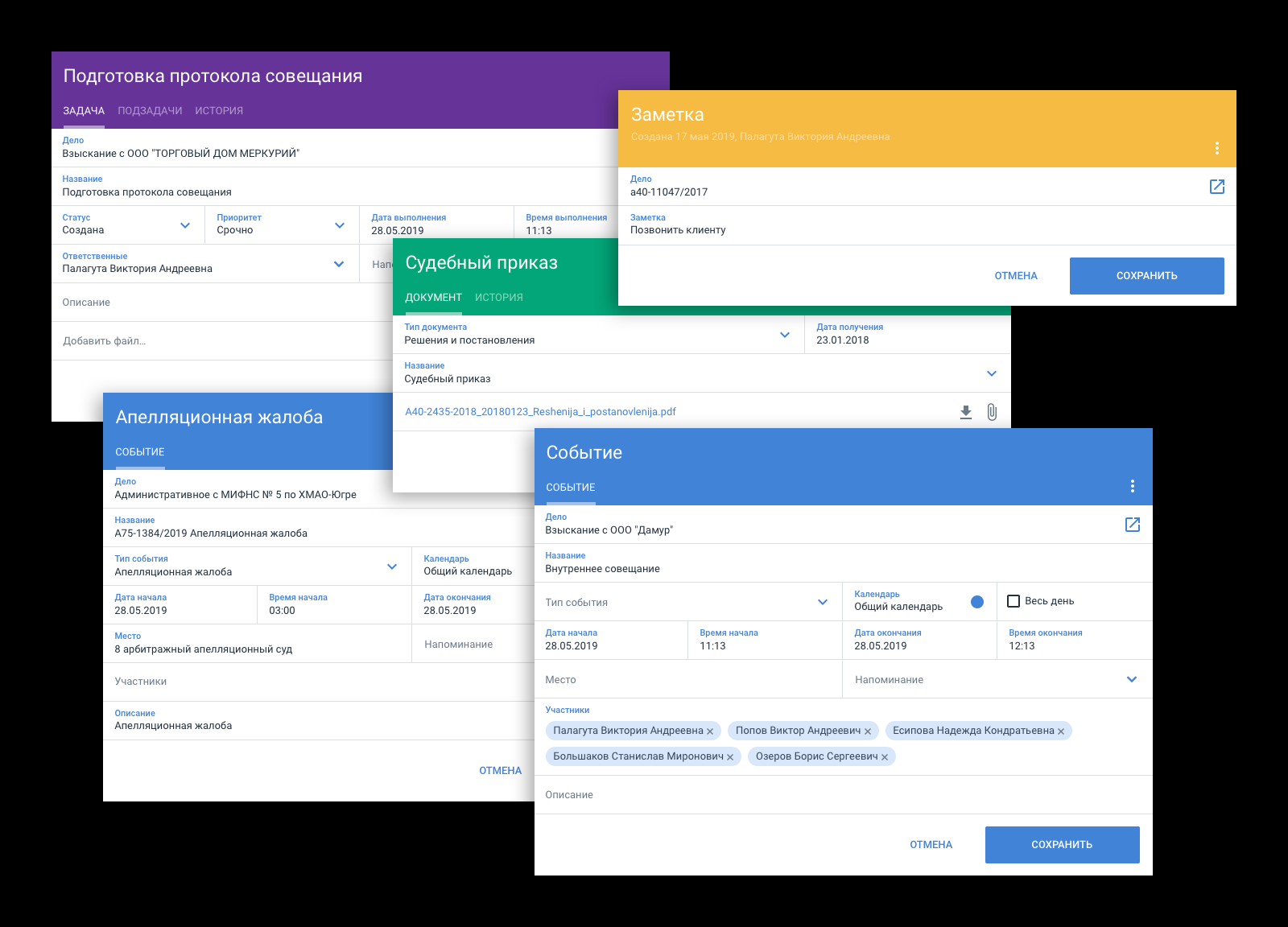The width and height of the screenshot is (1288, 927).
Task: Click the Заметка creation date subtitle text
Action: click(761, 137)
